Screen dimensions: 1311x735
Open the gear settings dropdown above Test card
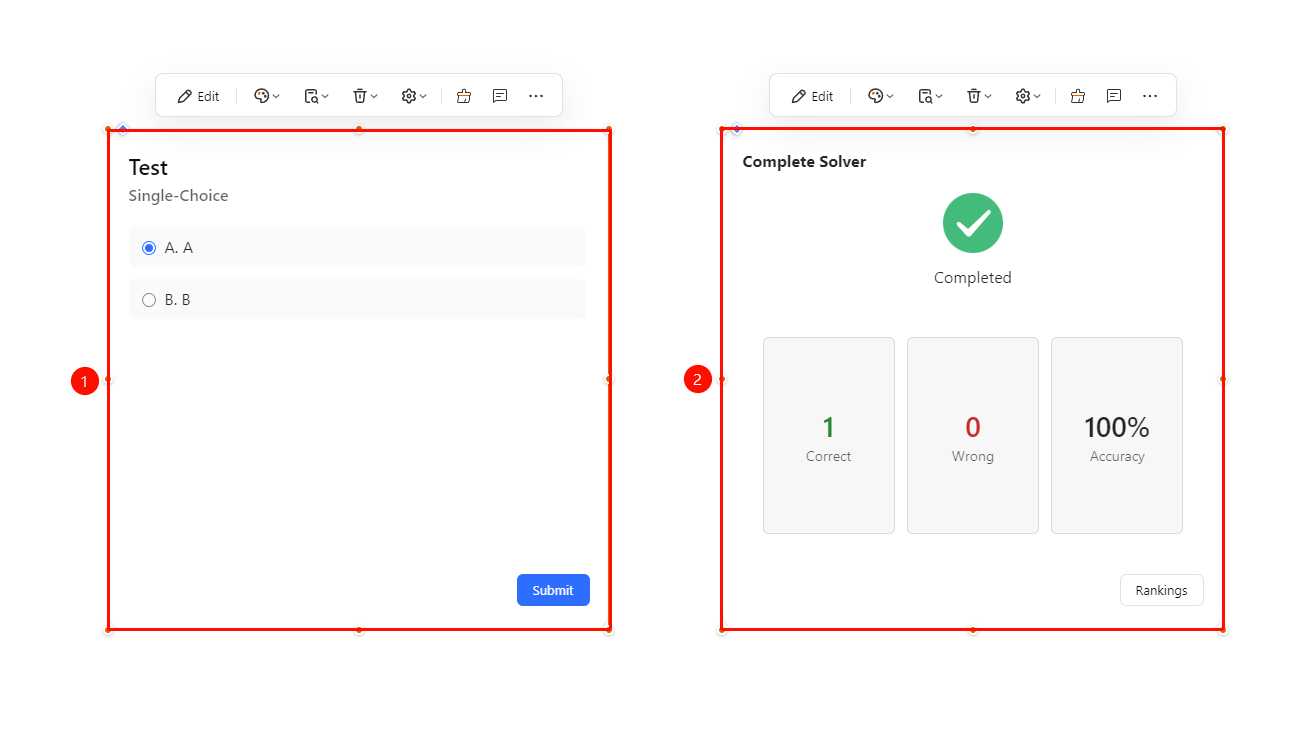pos(414,96)
